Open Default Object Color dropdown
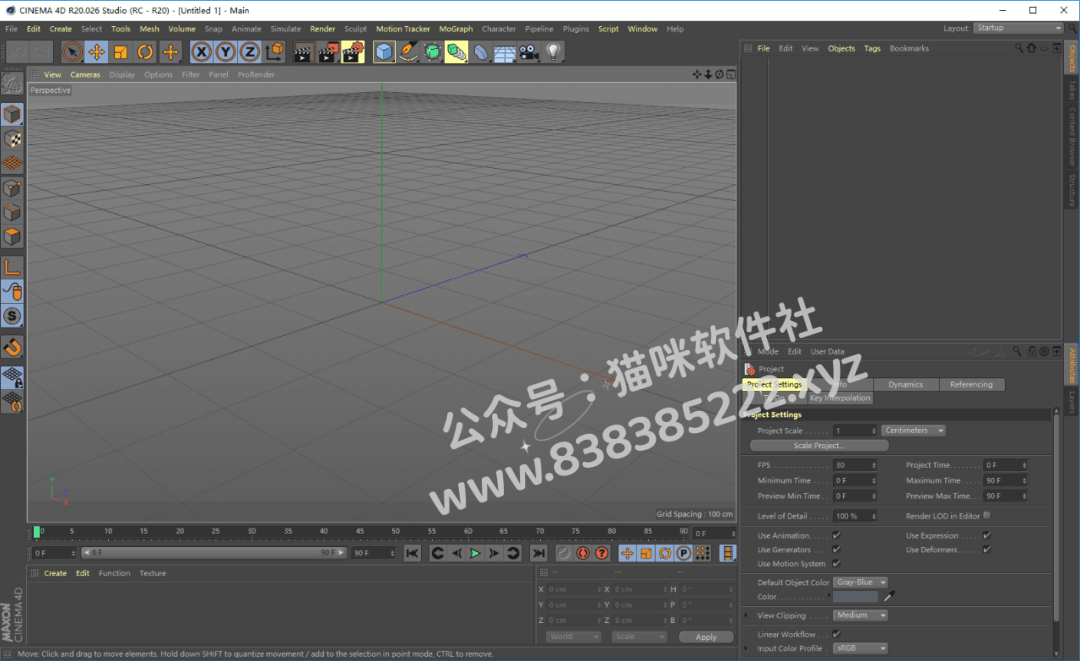 pos(860,583)
